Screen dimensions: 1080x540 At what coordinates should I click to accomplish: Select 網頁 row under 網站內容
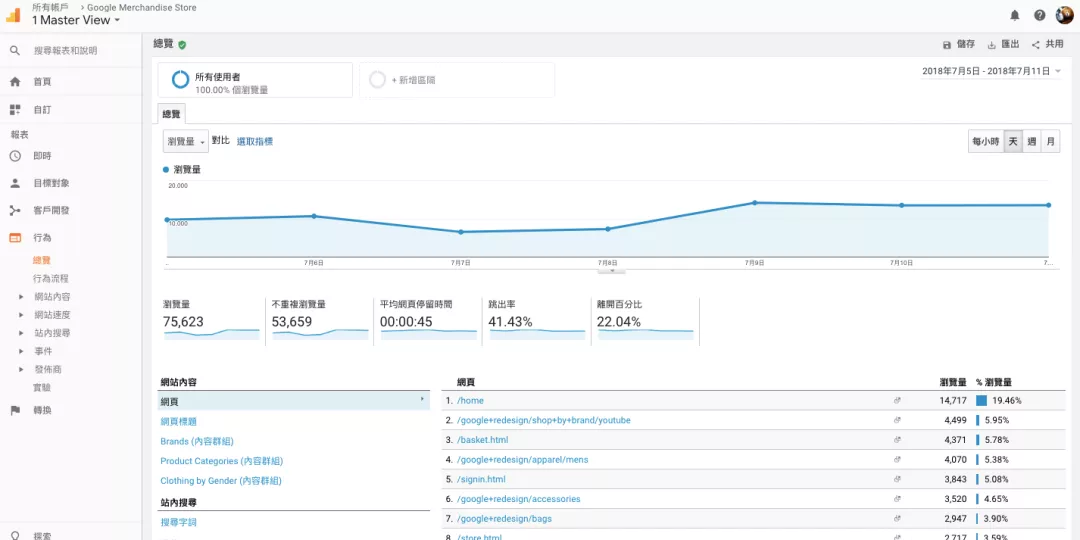tap(294, 401)
